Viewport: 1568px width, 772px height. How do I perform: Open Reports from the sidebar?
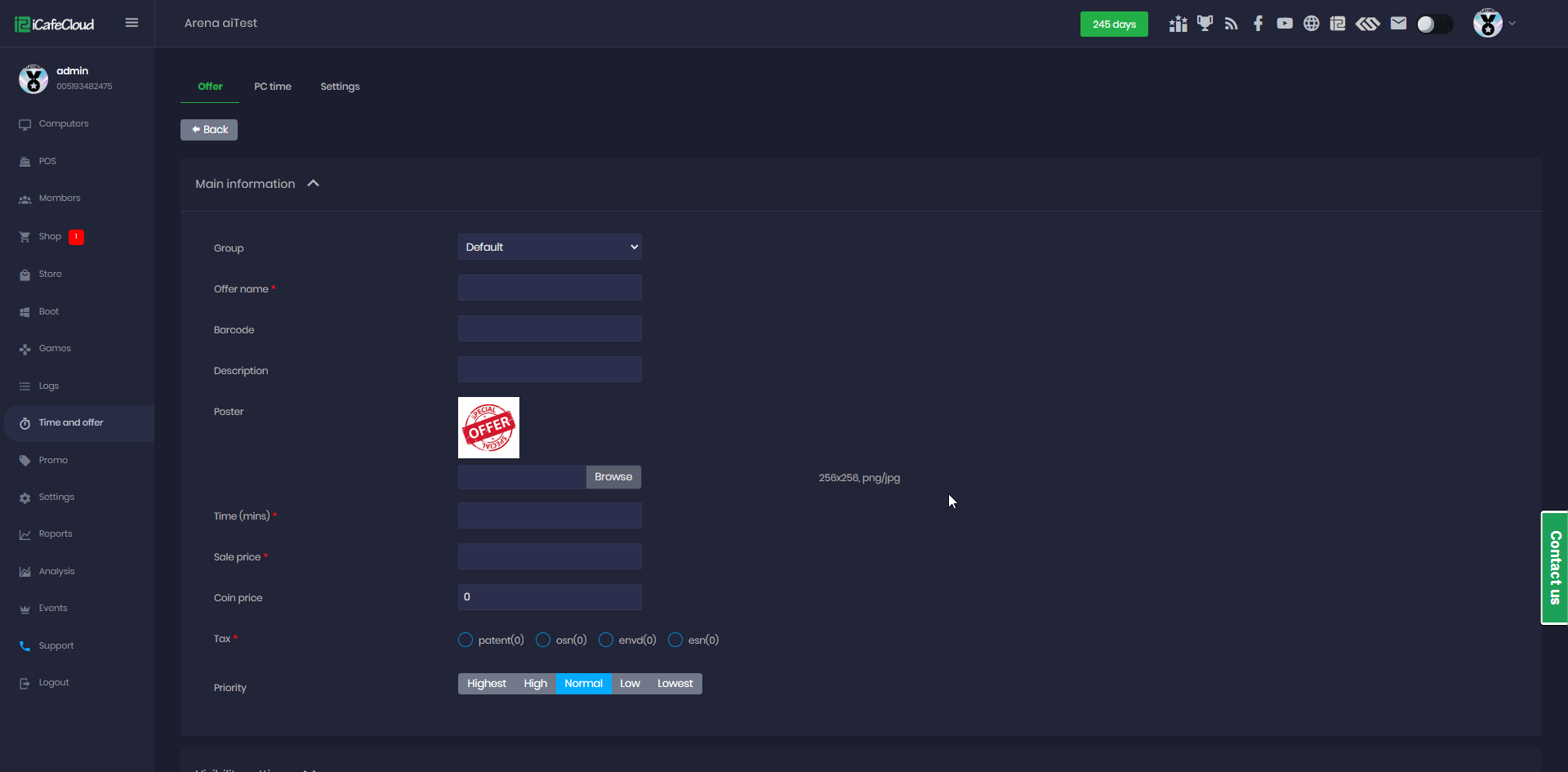tap(77, 534)
